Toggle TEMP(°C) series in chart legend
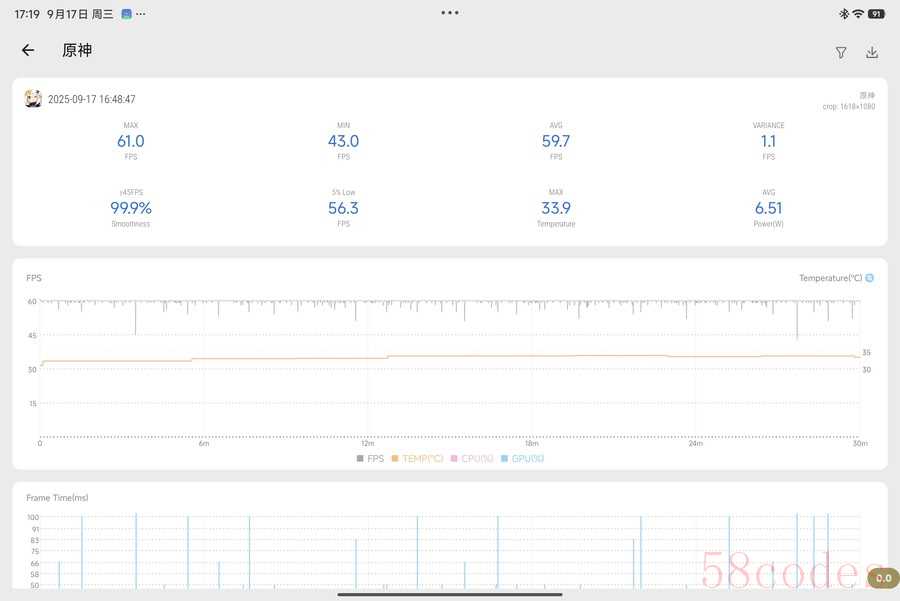This screenshot has width=900, height=601. point(417,459)
